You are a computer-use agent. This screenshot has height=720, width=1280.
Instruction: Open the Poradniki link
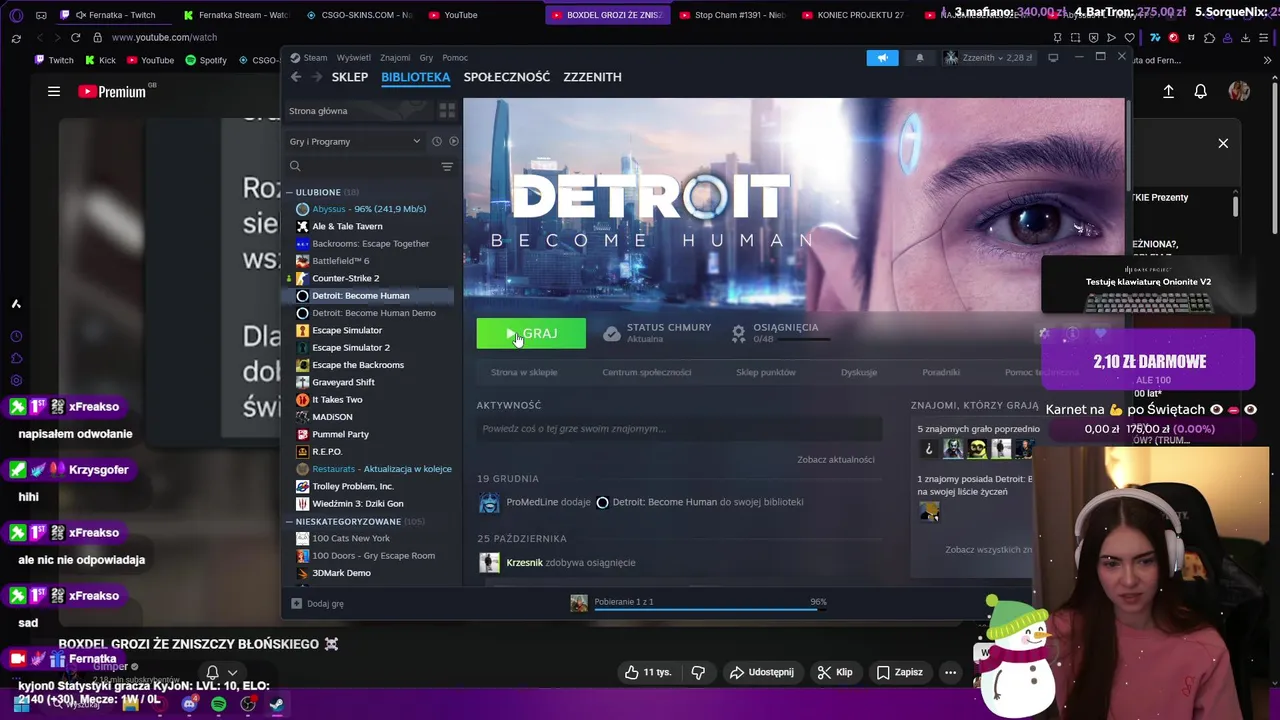click(940, 372)
